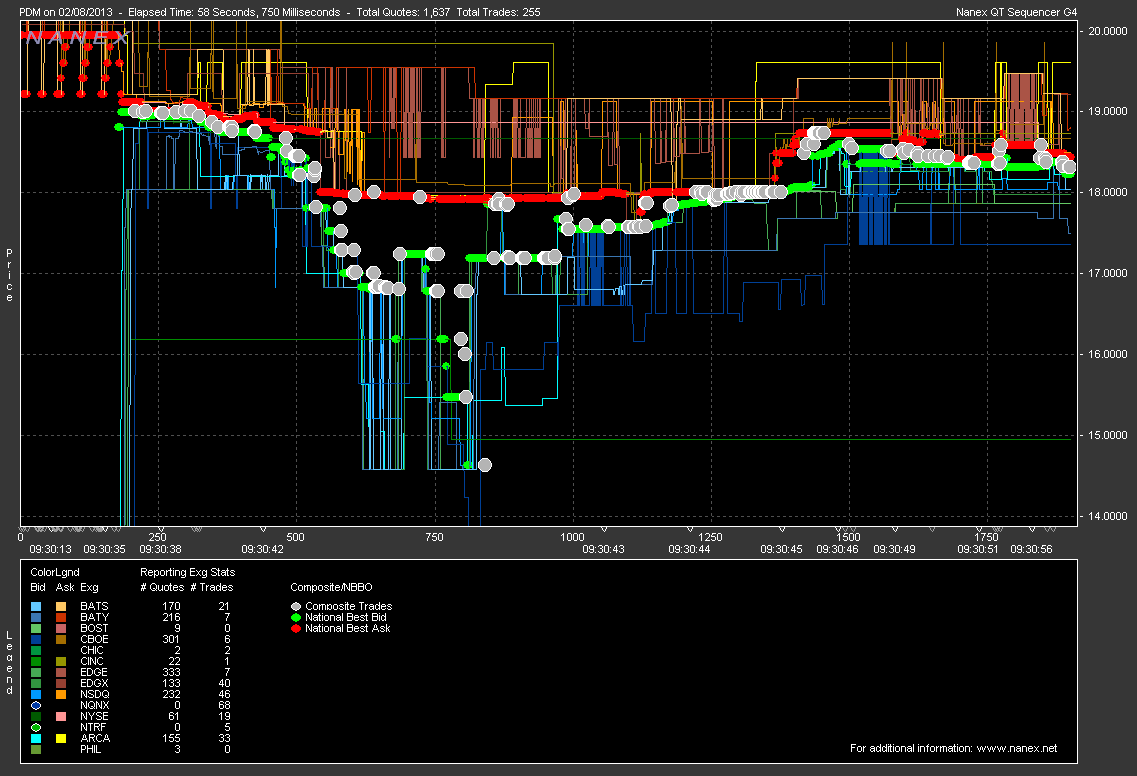Click the EDGE quotes count 333
The width and height of the screenshot is (1137, 776).
[171, 672]
